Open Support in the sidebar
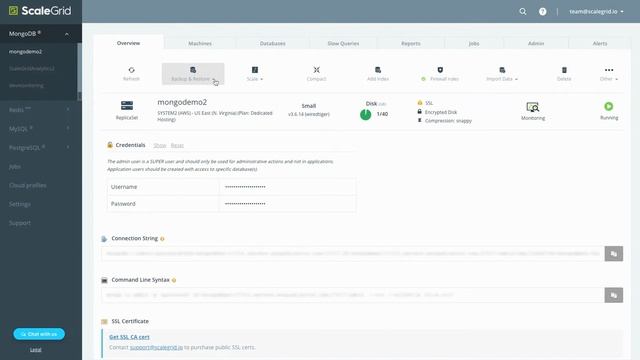 [20, 223]
